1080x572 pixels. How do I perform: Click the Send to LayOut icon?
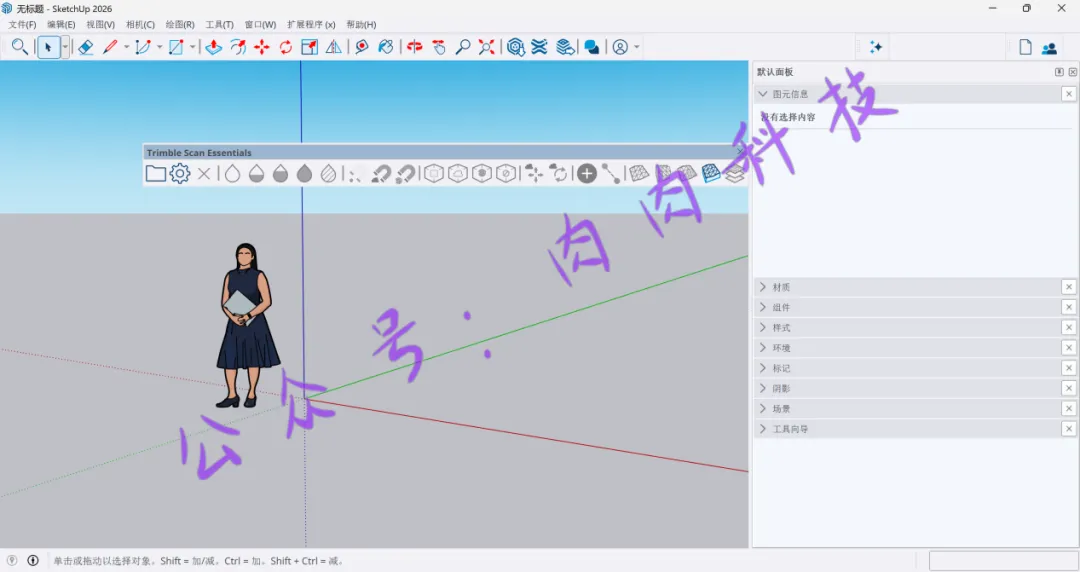(x=565, y=47)
